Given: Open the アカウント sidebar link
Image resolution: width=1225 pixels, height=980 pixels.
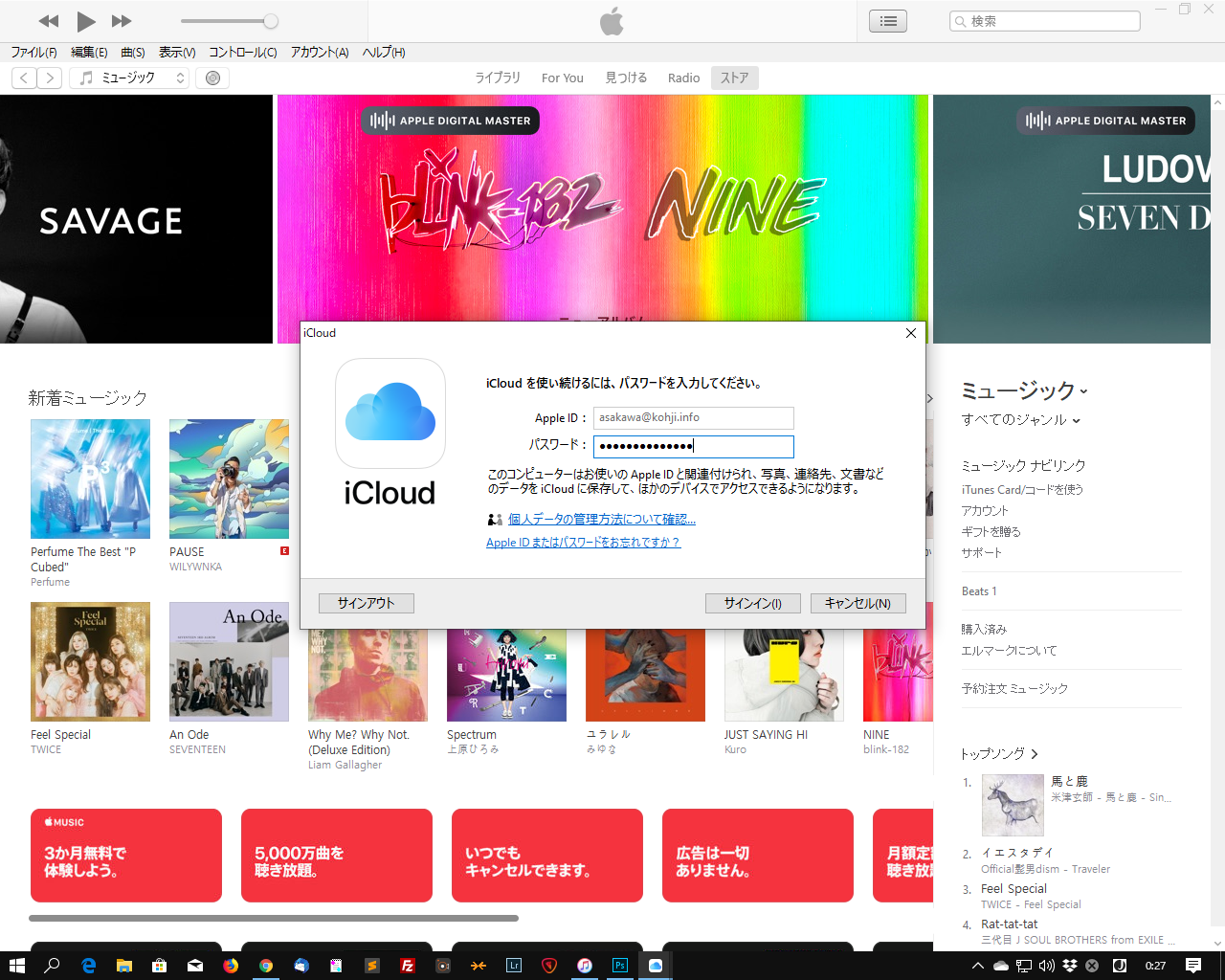Looking at the screenshot, I should (x=985, y=511).
